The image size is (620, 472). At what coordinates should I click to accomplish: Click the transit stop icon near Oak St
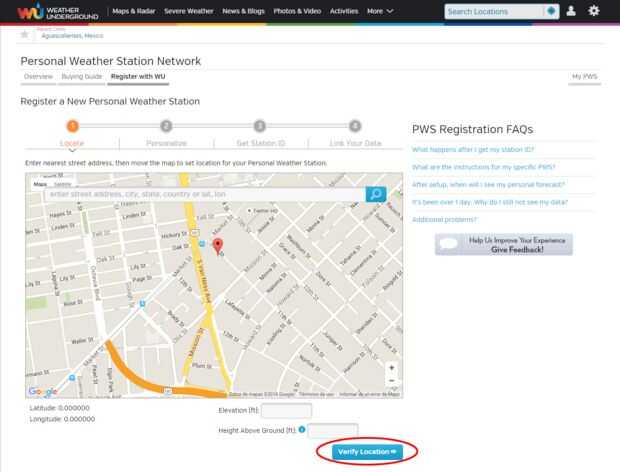tap(202, 244)
